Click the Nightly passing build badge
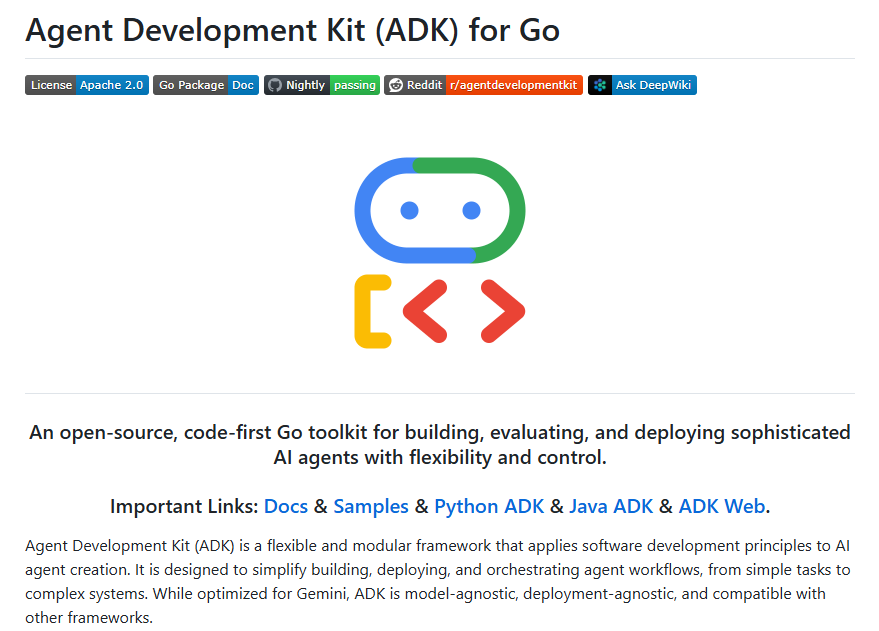Viewport: 879px width, 631px height. pyautogui.click(x=322, y=85)
